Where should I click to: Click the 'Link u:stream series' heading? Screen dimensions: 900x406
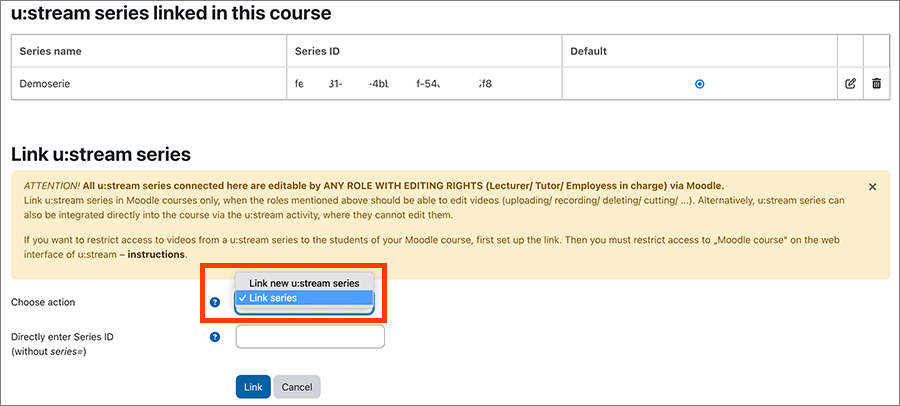[100, 154]
